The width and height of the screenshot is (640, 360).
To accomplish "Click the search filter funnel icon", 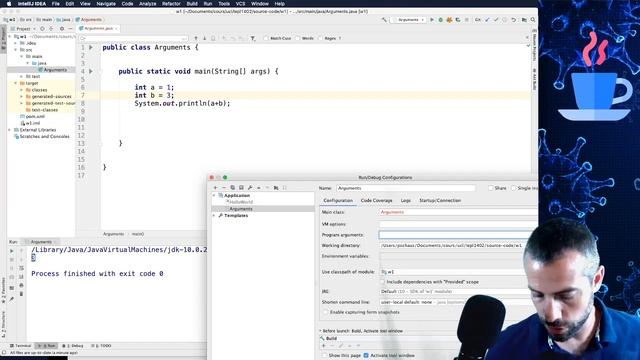I will coord(253,38).
